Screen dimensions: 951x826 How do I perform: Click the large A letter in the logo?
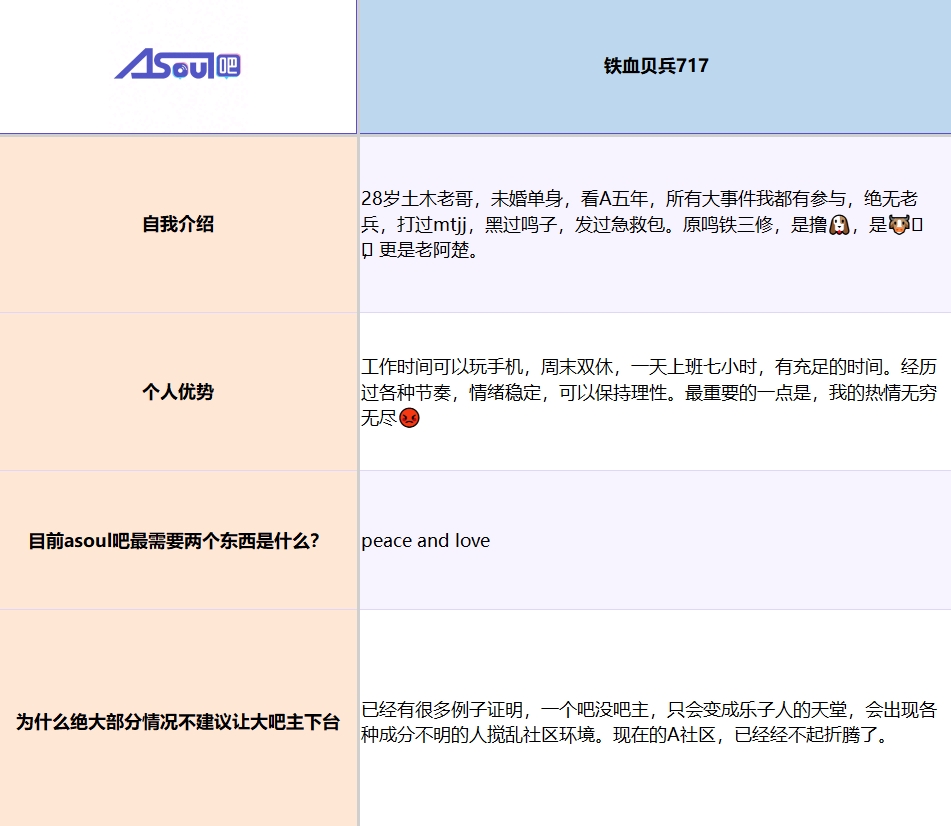pyautogui.click(x=133, y=64)
